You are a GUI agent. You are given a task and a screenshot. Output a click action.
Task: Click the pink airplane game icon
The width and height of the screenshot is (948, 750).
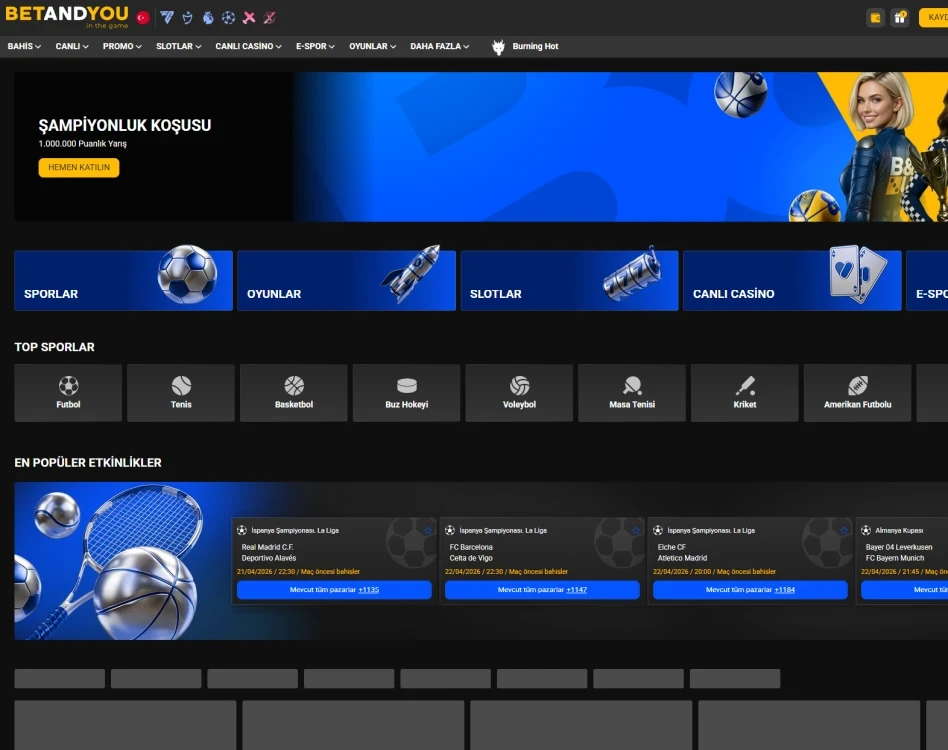(x=249, y=18)
